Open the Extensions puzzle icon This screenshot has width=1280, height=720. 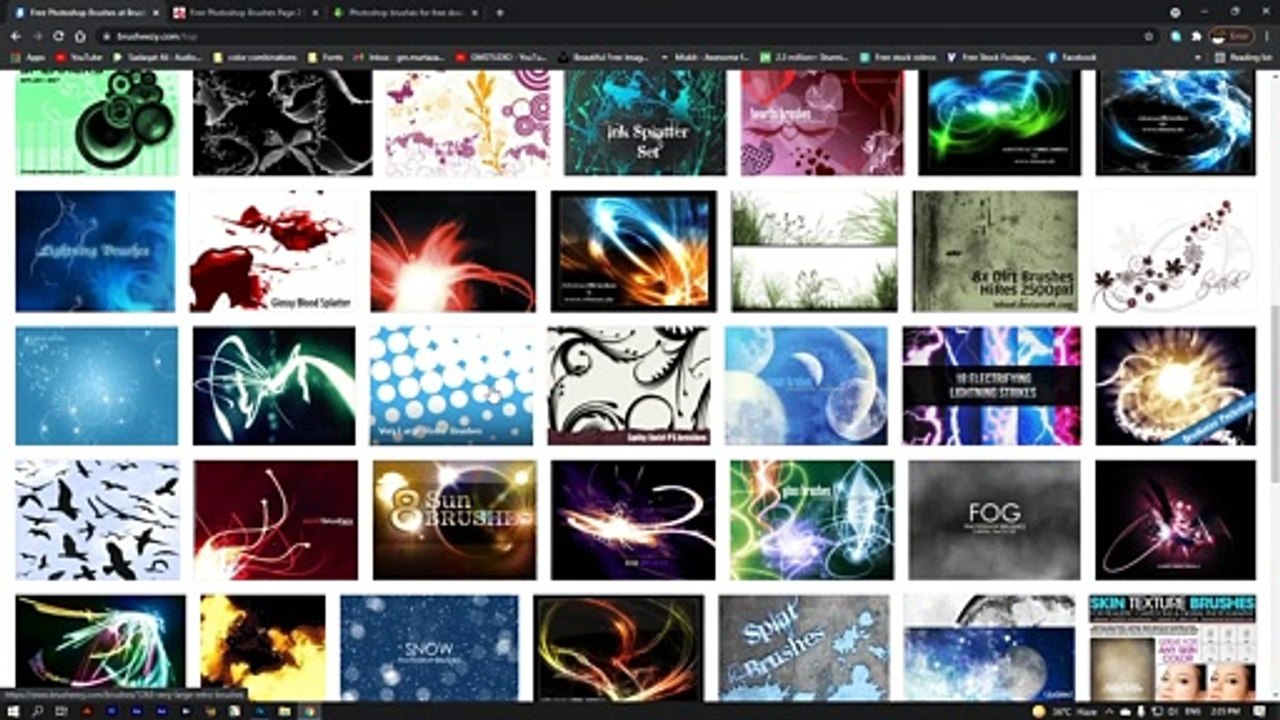click(1196, 36)
